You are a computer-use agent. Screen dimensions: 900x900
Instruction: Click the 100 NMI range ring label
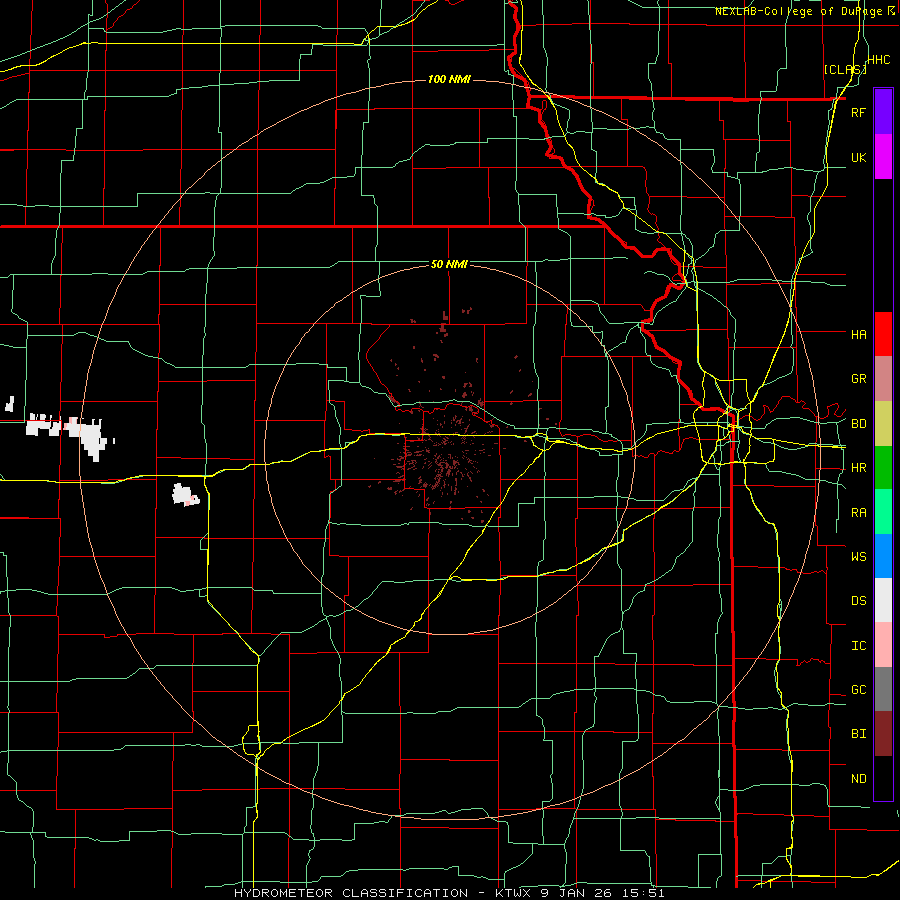click(x=449, y=79)
